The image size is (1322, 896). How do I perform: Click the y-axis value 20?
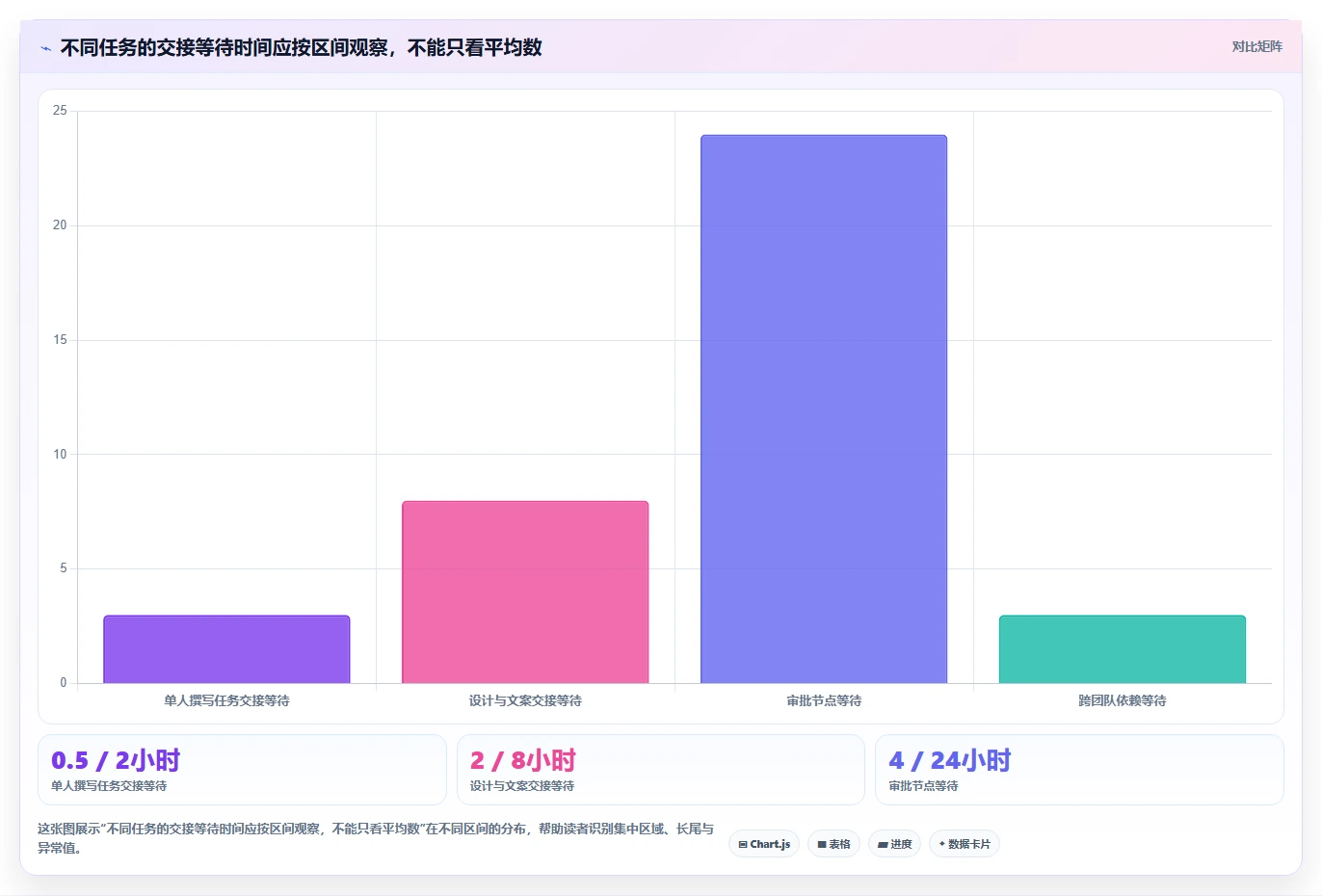click(60, 225)
